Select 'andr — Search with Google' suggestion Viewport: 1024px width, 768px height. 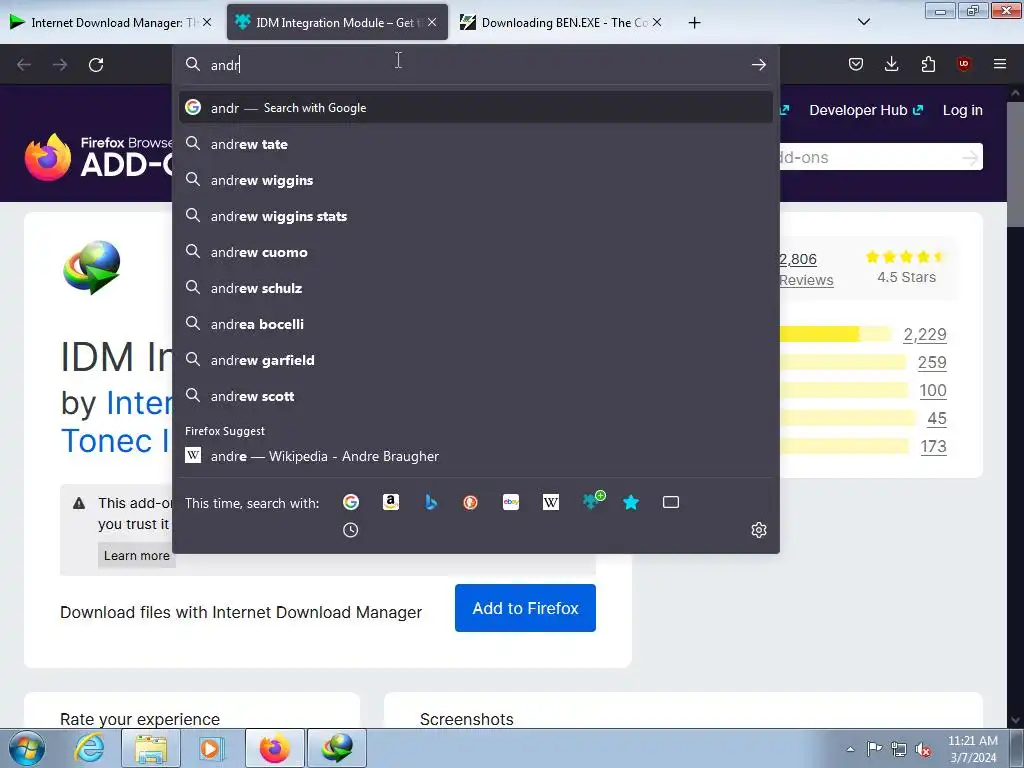click(475, 108)
